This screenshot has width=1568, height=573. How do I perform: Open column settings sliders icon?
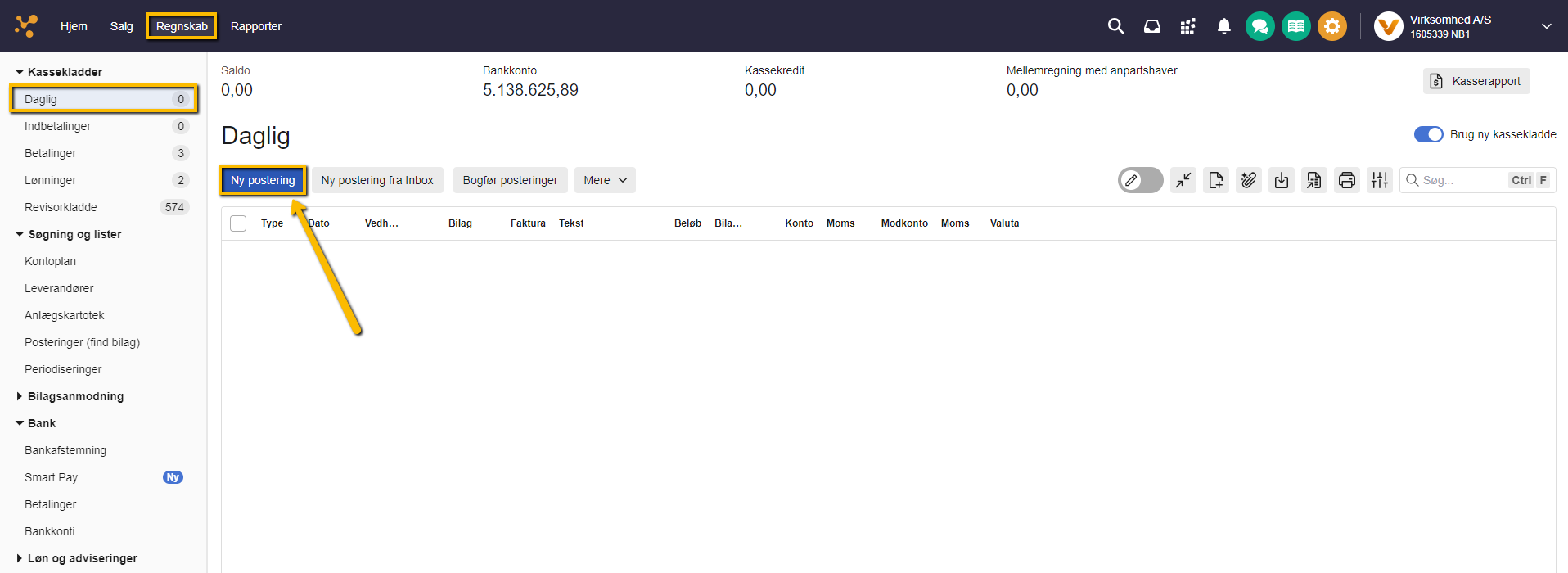click(1379, 180)
